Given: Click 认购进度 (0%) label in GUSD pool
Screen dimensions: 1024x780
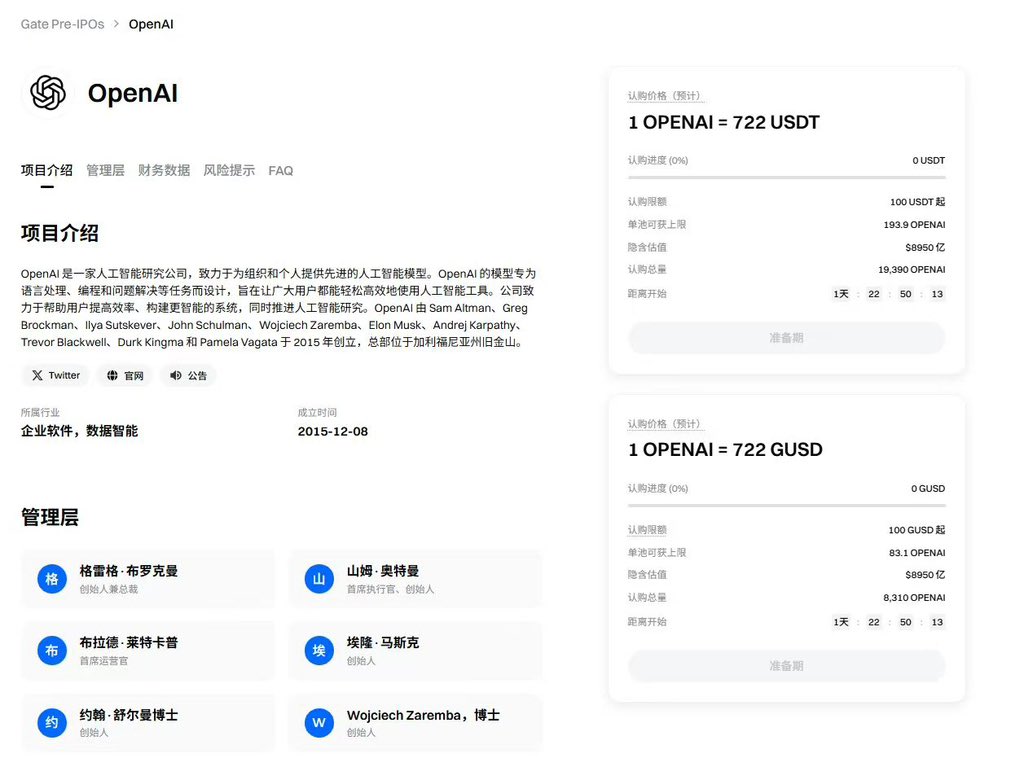Looking at the screenshot, I should pos(658,488).
